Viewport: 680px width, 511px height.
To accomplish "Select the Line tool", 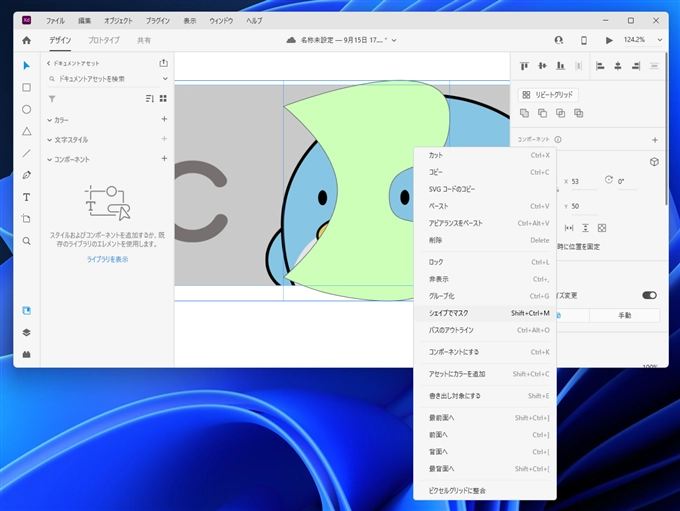I will [26, 153].
